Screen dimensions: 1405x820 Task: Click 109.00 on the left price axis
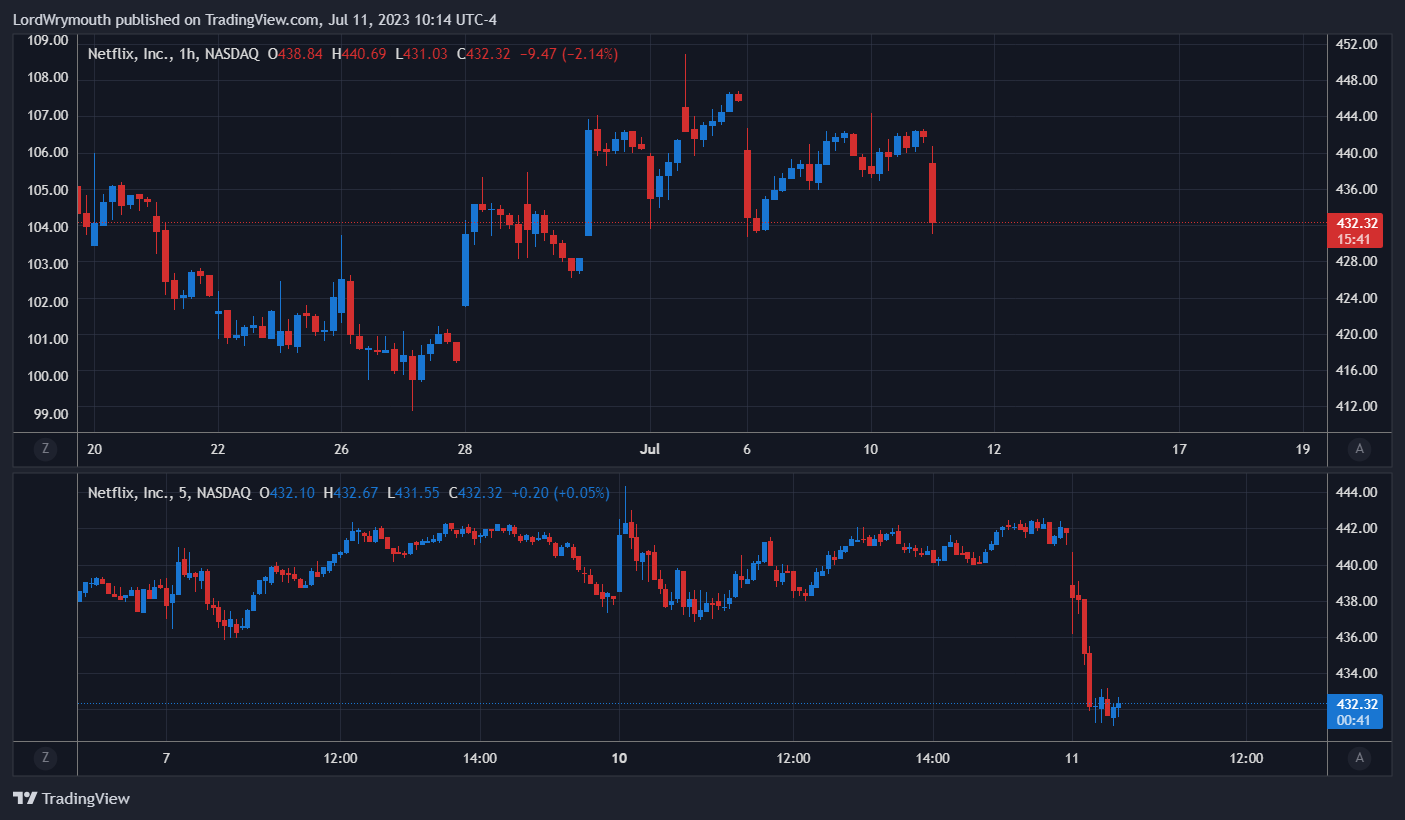point(49,40)
